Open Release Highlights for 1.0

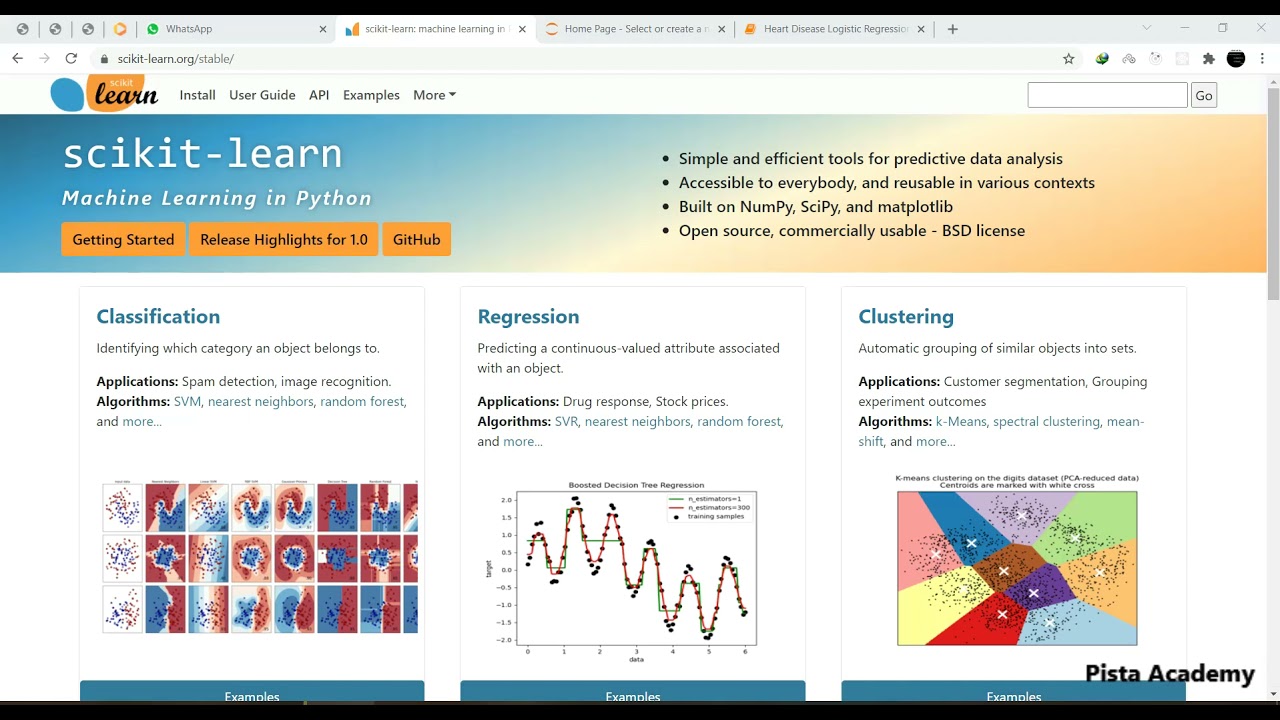click(284, 239)
